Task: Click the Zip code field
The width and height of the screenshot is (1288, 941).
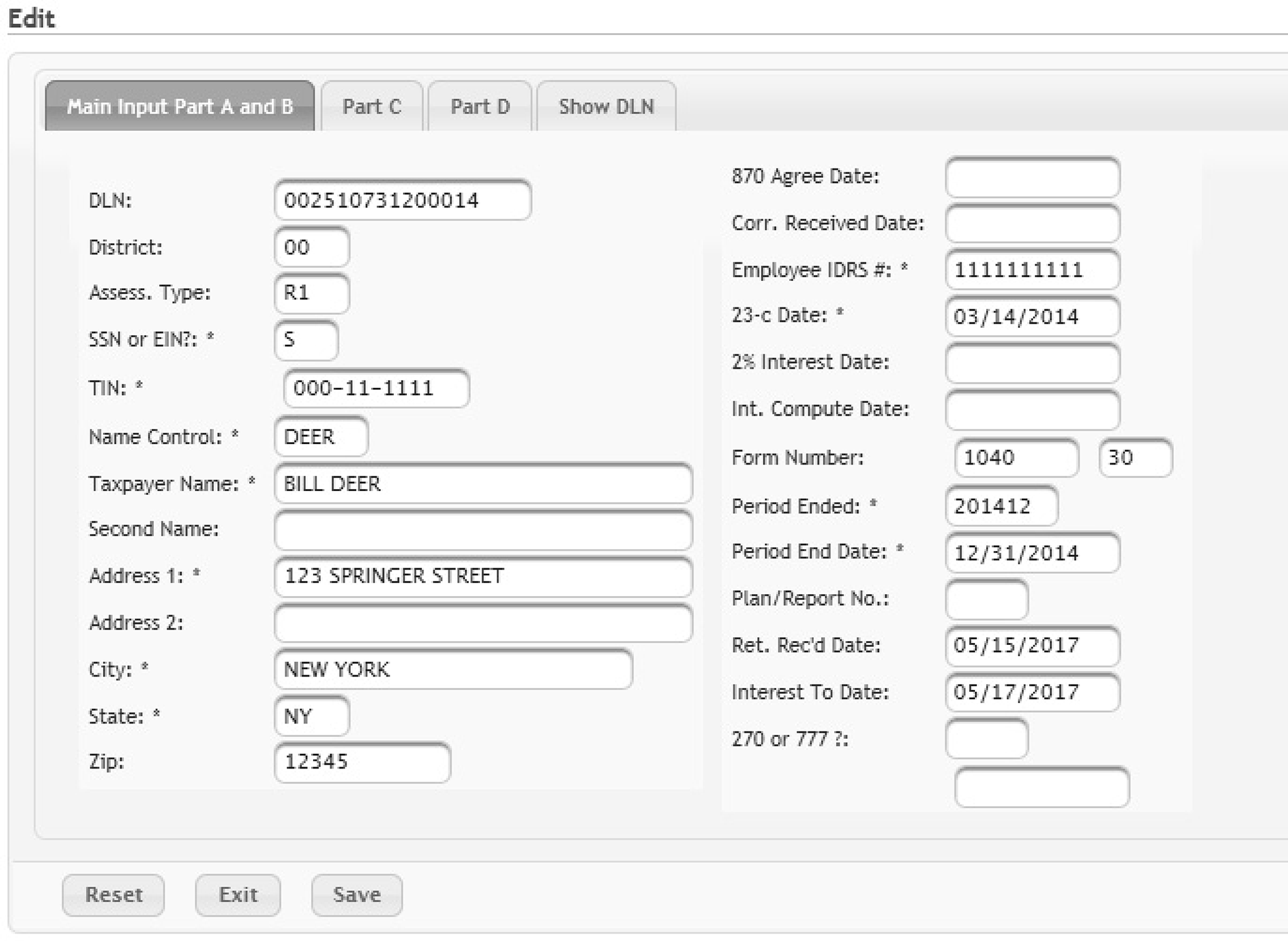Action: click(x=362, y=762)
